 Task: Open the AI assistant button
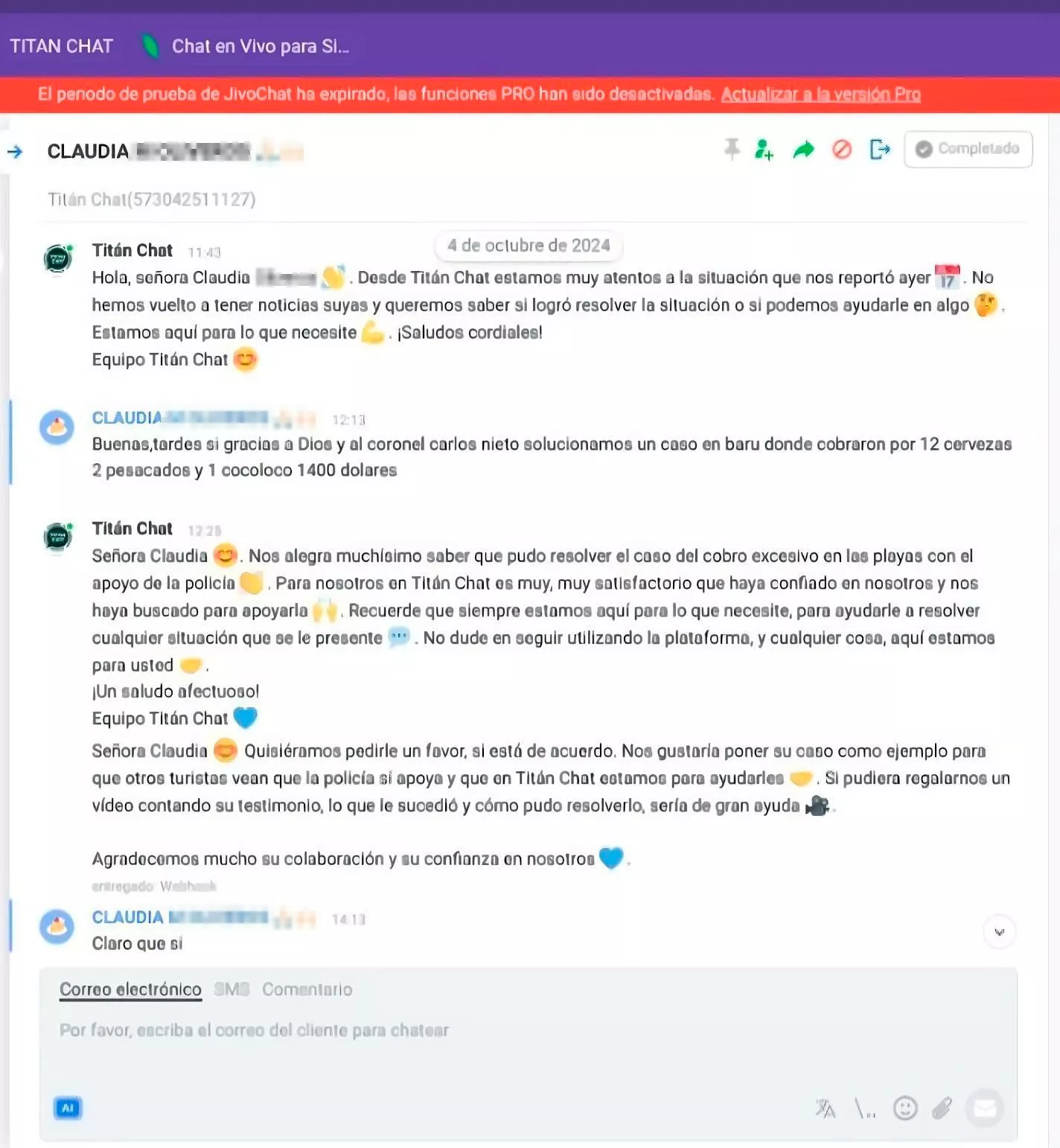coord(68,1108)
